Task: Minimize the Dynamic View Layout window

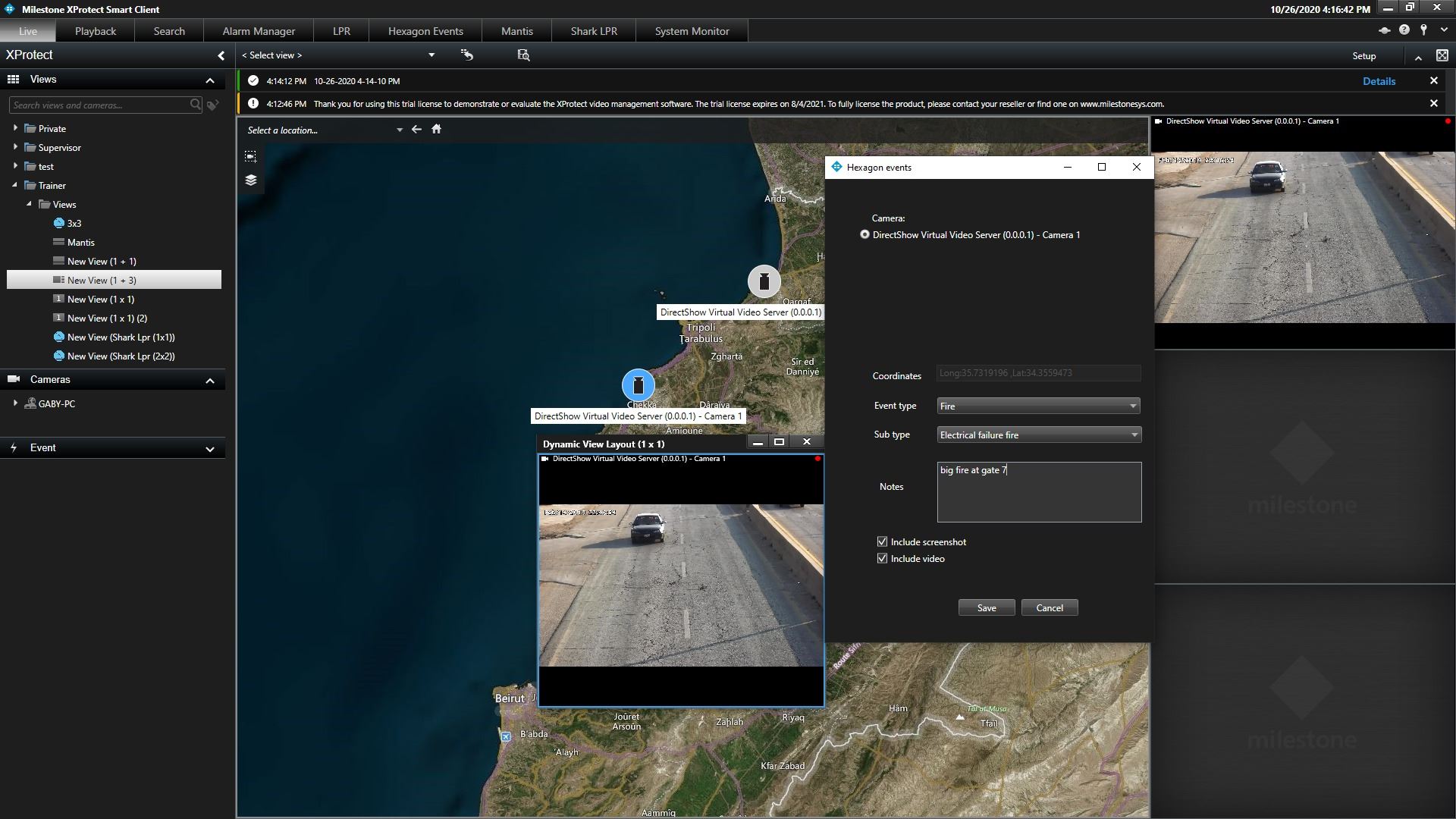Action: click(757, 442)
